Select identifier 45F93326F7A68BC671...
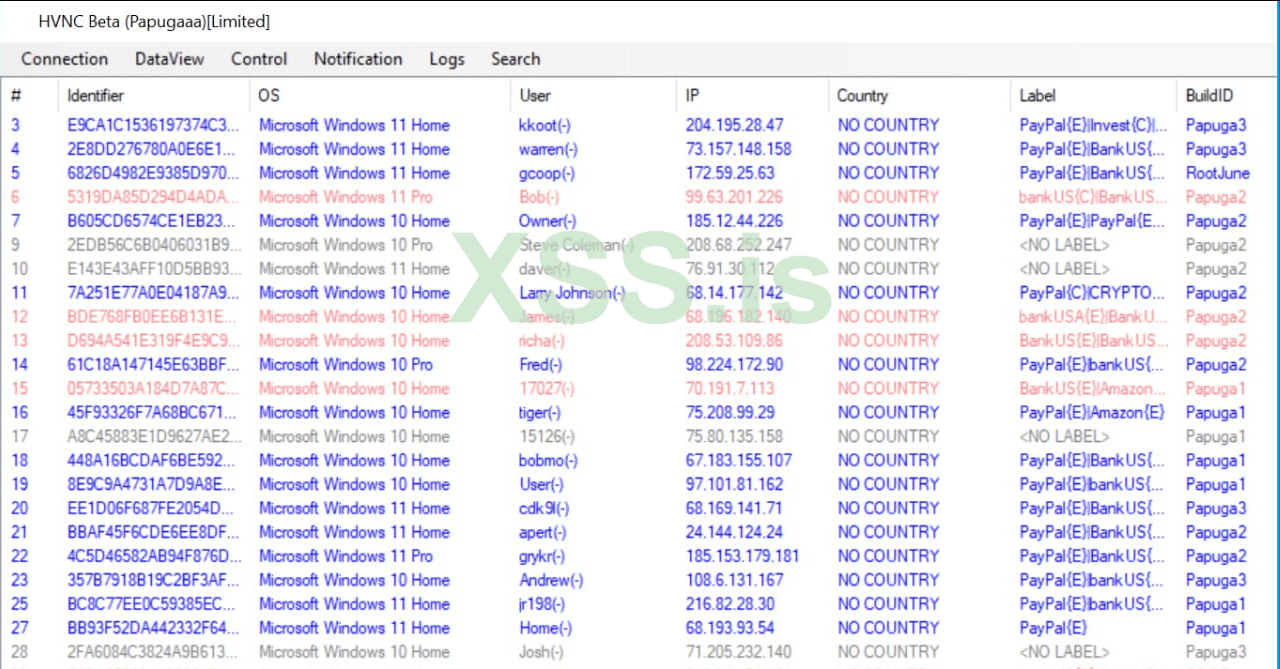This screenshot has width=1280, height=669. [154, 413]
